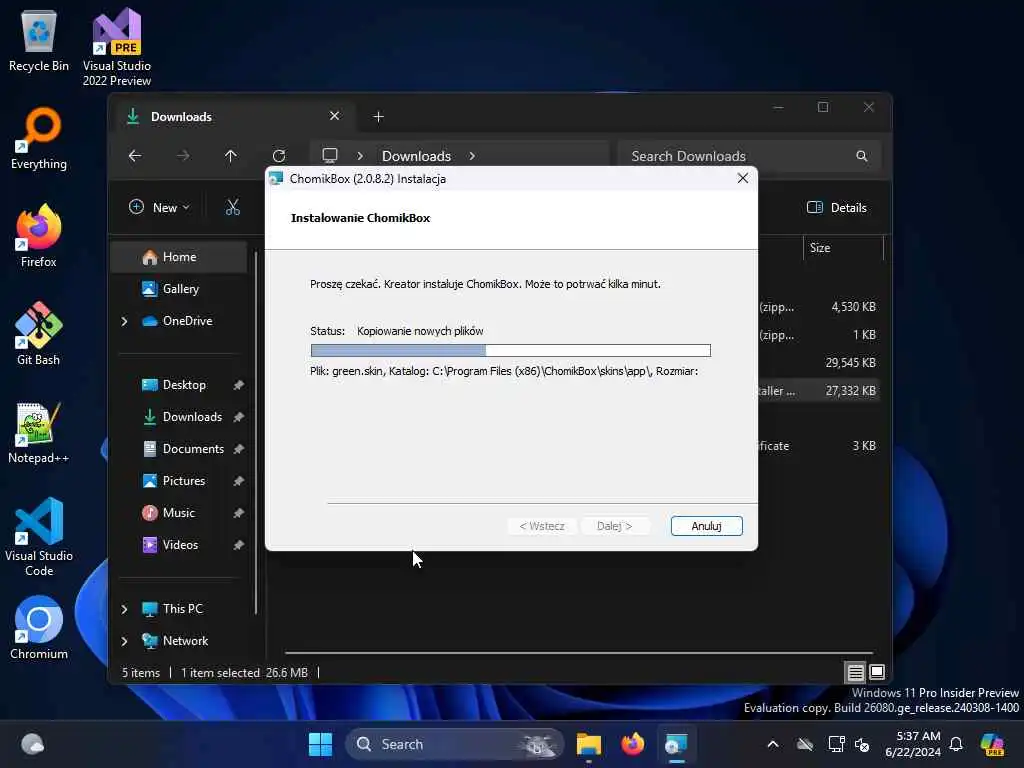The height and width of the screenshot is (768, 1024).
Task: Toggle the Details pane button
Action: click(837, 207)
